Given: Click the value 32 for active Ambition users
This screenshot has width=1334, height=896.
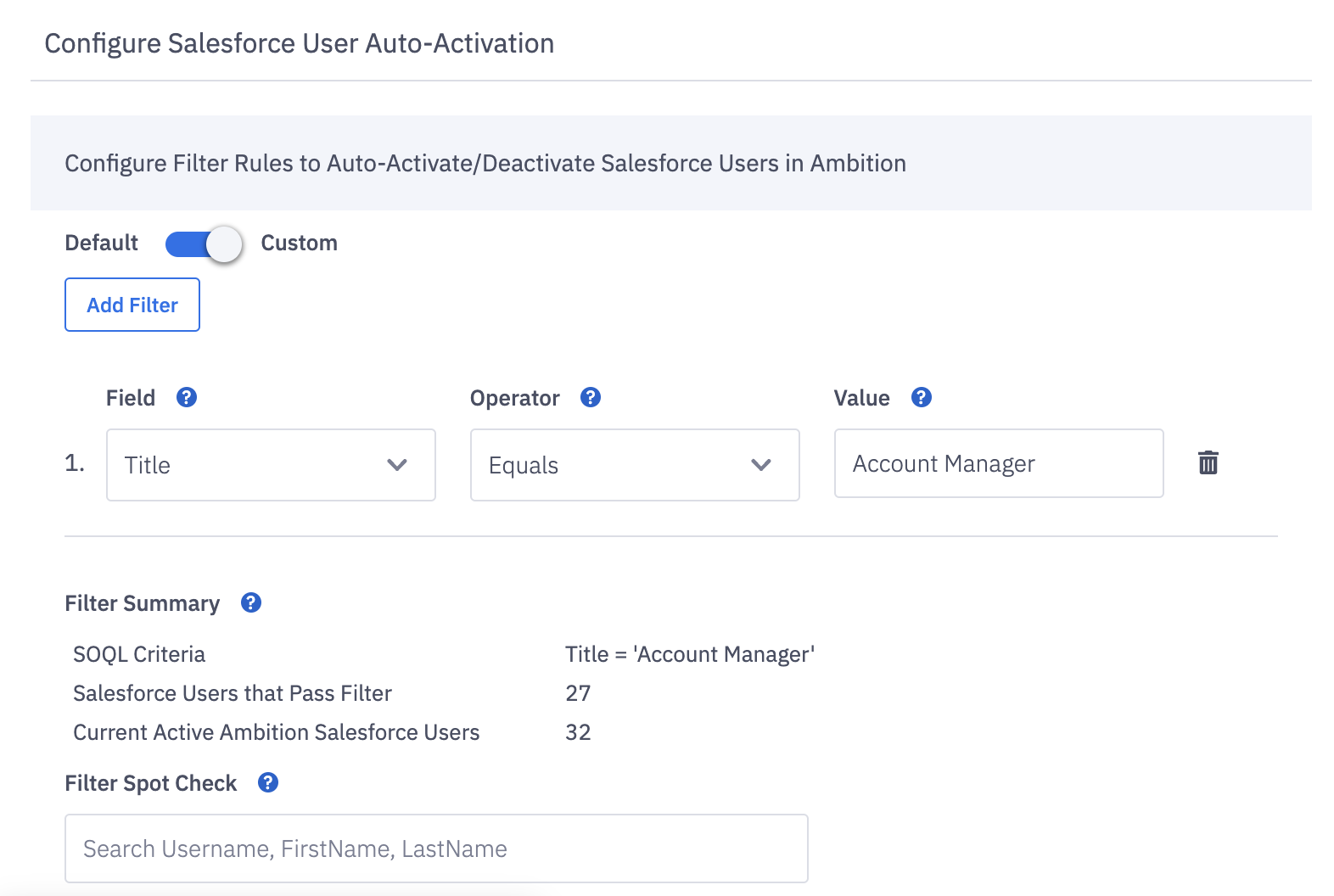Looking at the screenshot, I should click(578, 732).
